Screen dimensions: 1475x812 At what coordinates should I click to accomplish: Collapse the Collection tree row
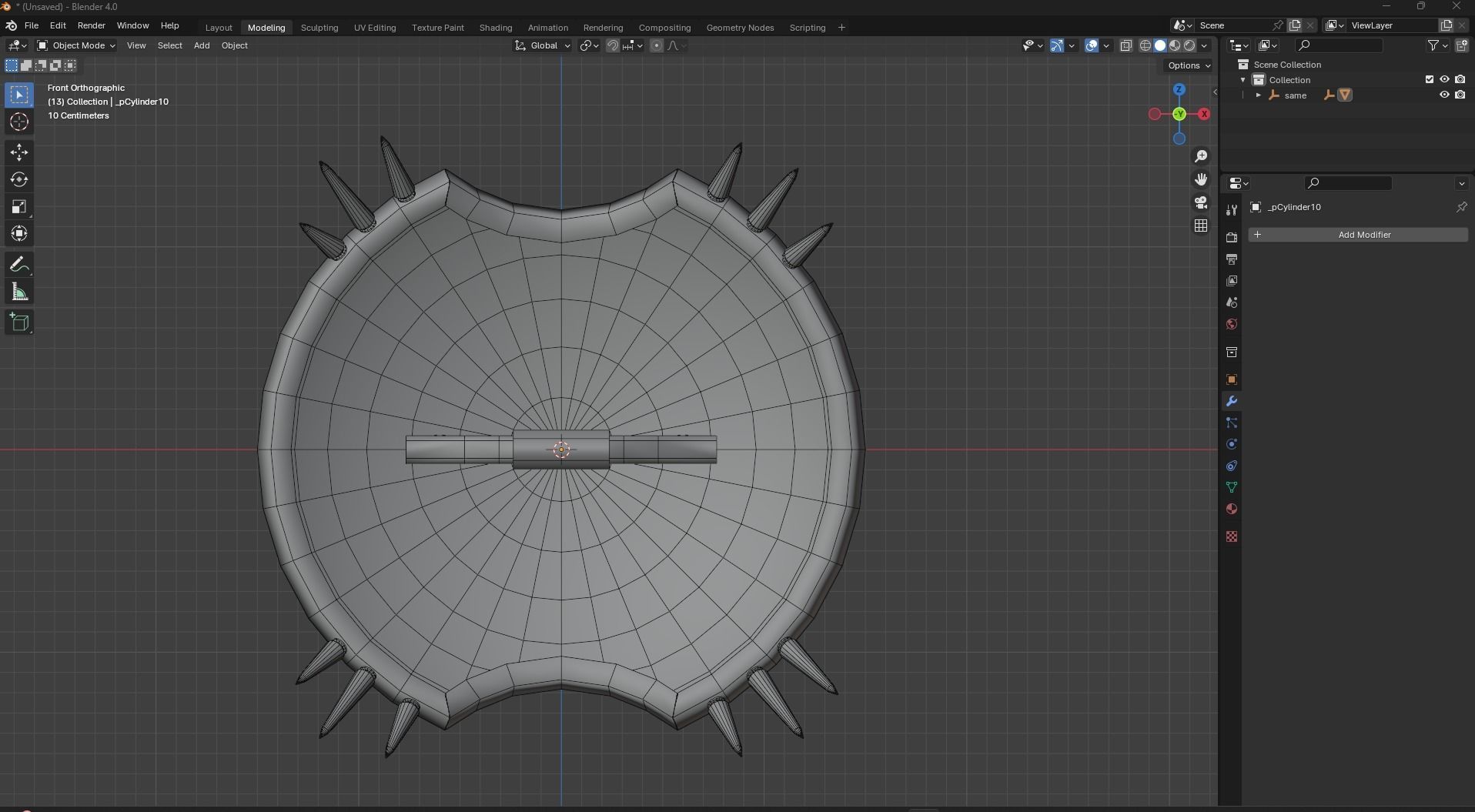(1243, 79)
